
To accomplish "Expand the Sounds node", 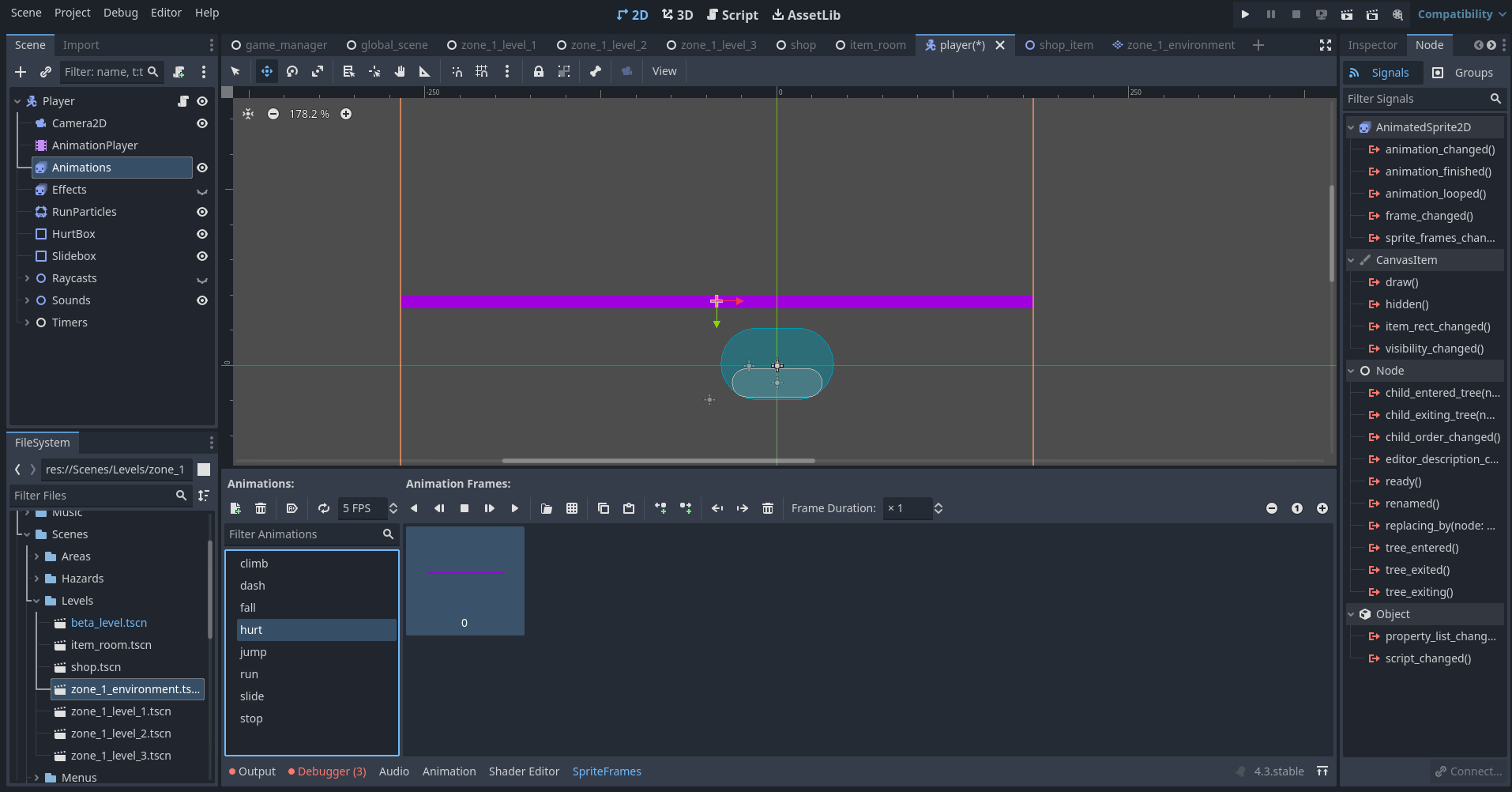I will (x=27, y=300).
